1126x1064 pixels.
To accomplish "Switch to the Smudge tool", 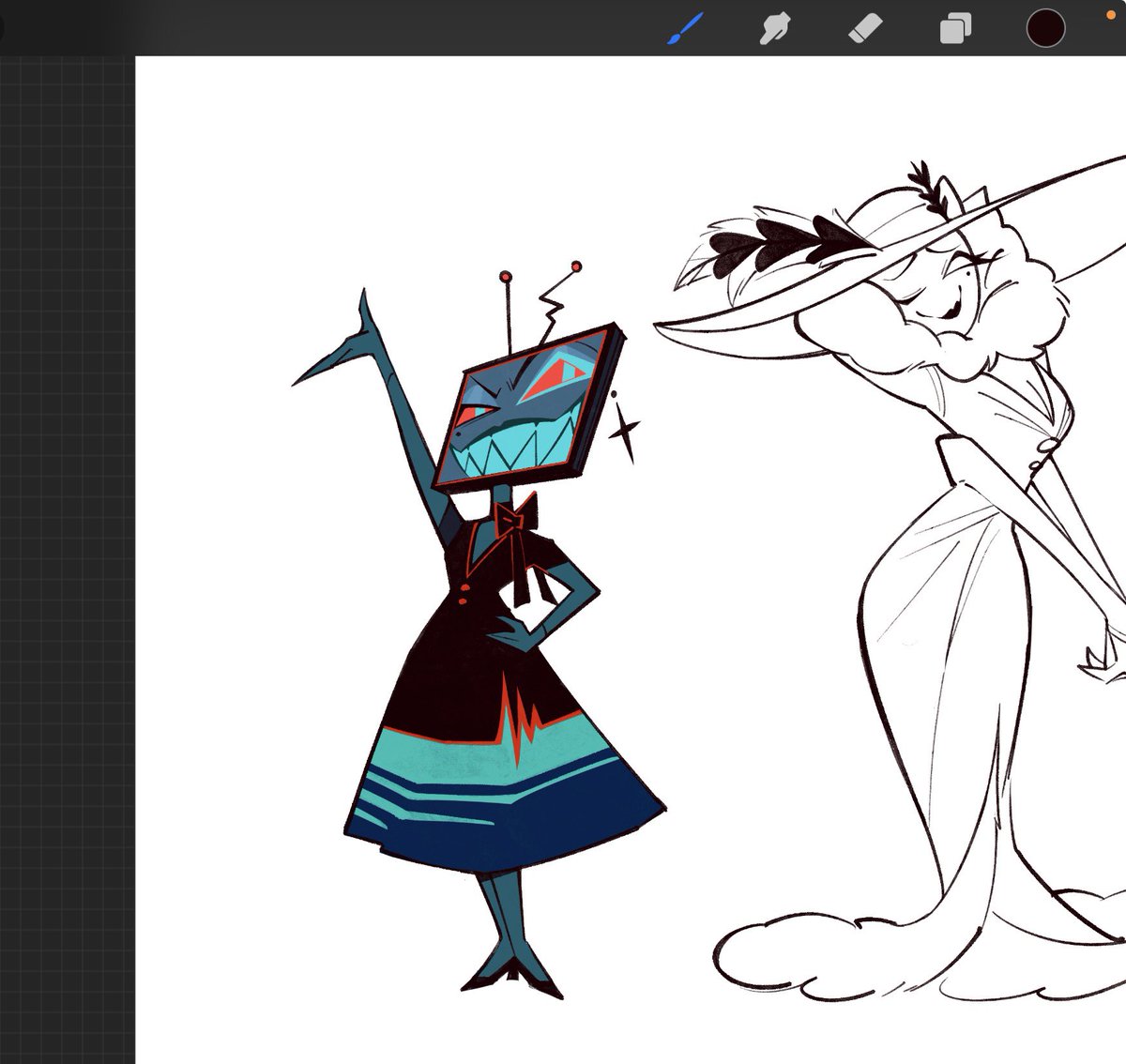I will 776,28.
